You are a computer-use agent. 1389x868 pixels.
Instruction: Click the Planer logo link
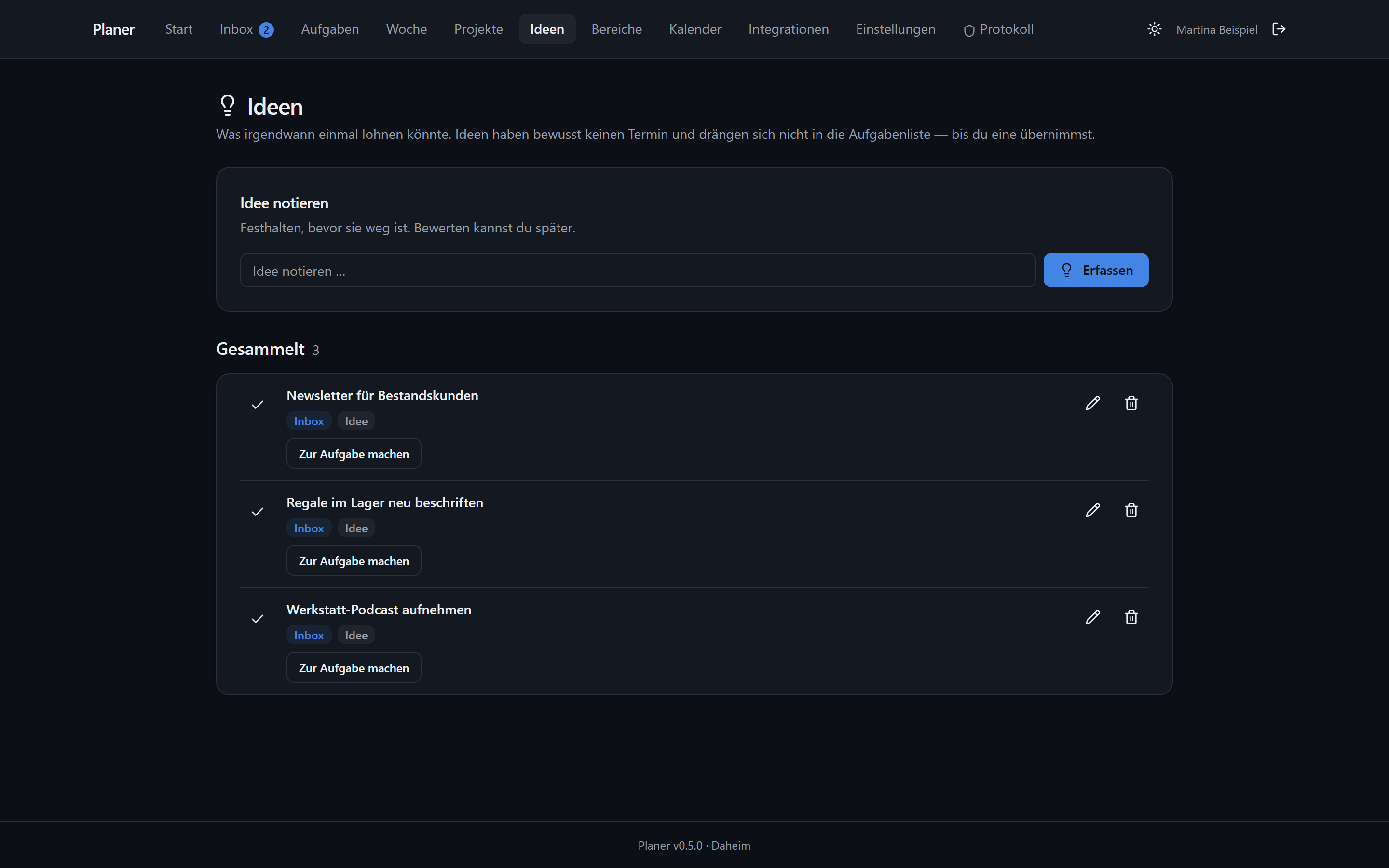click(x=114, y=29)
